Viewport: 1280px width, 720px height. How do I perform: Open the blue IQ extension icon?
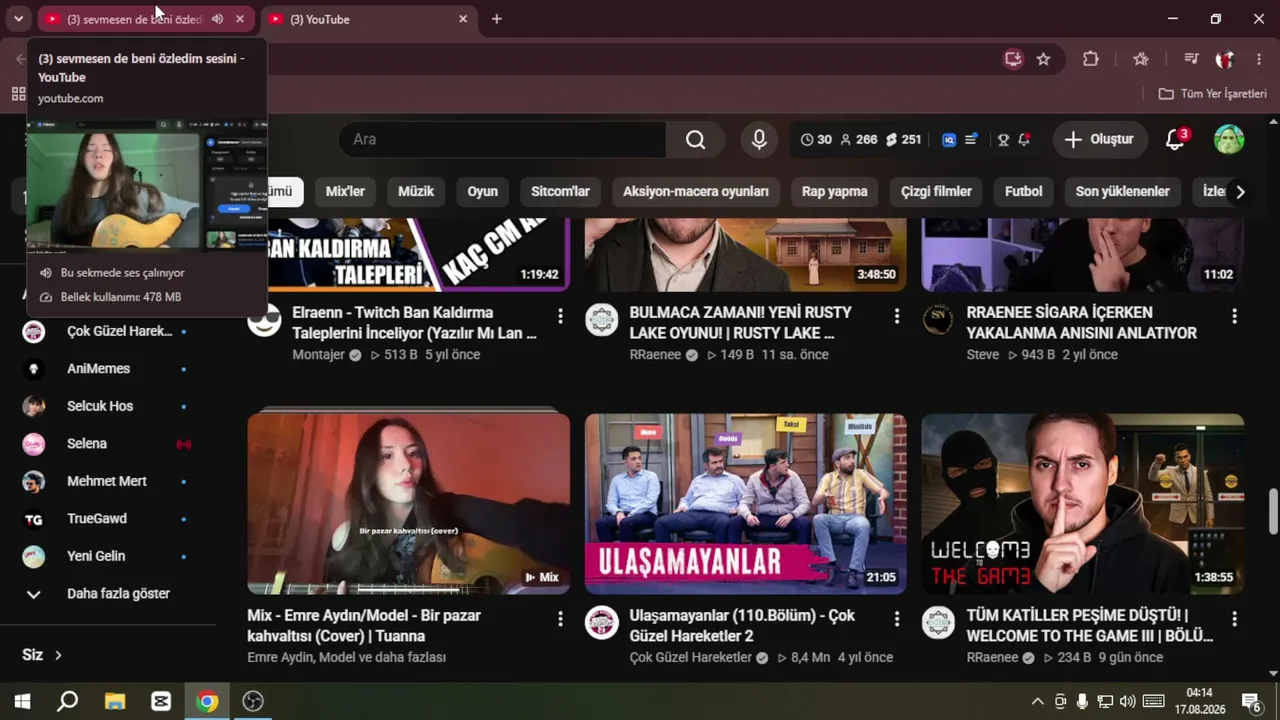(949, 140)
